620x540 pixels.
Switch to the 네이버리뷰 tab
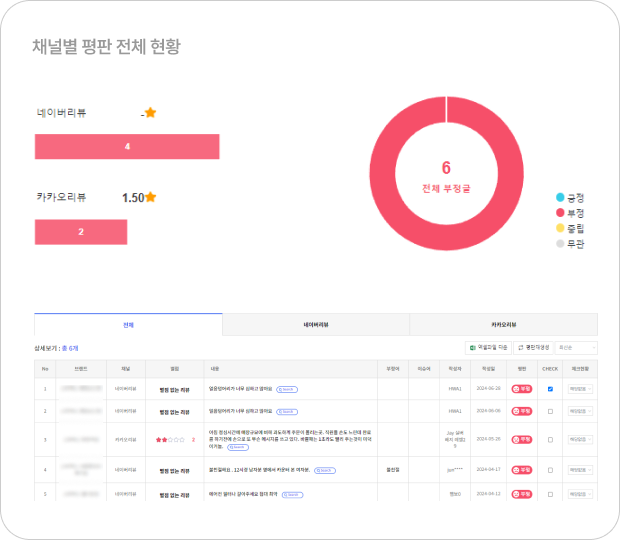316,325
